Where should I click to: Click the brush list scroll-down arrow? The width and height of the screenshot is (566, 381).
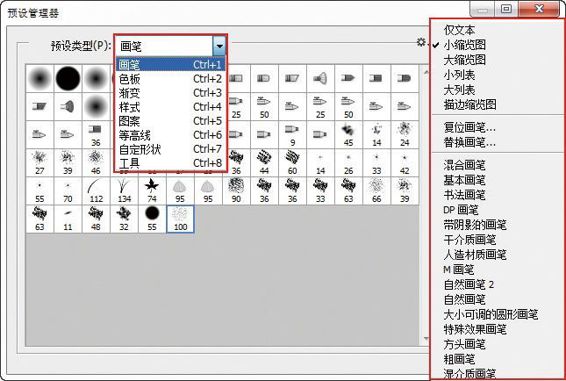click(x=426, y=338)
